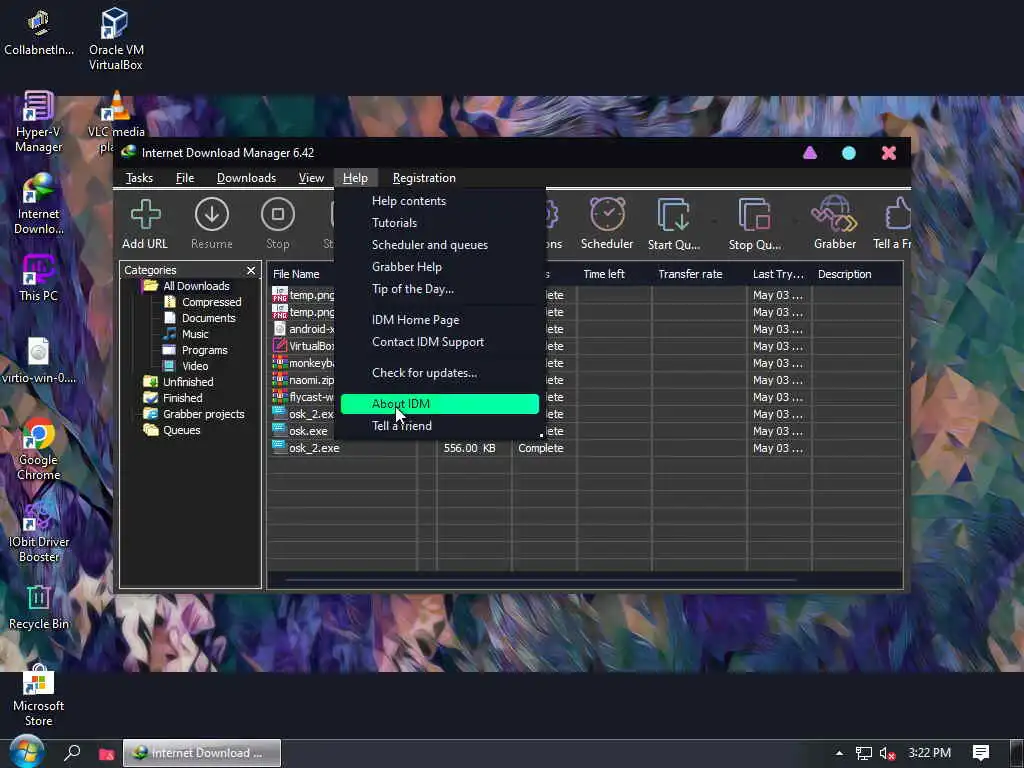Select All Downloads category folder
Screen dimensions: 1024x768
pyautogui.click(x=187, y=286)
